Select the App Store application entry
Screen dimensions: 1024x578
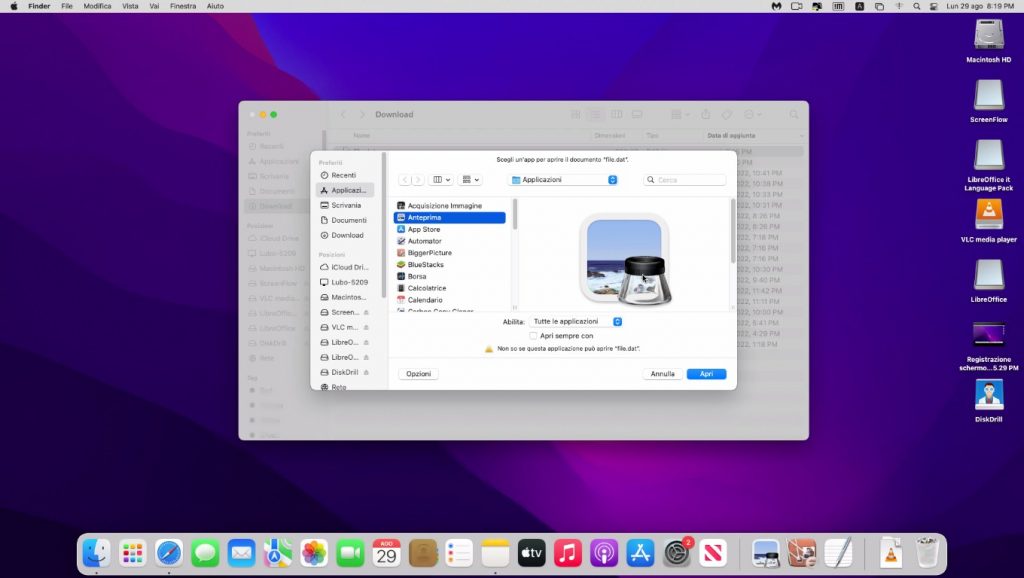423,229
